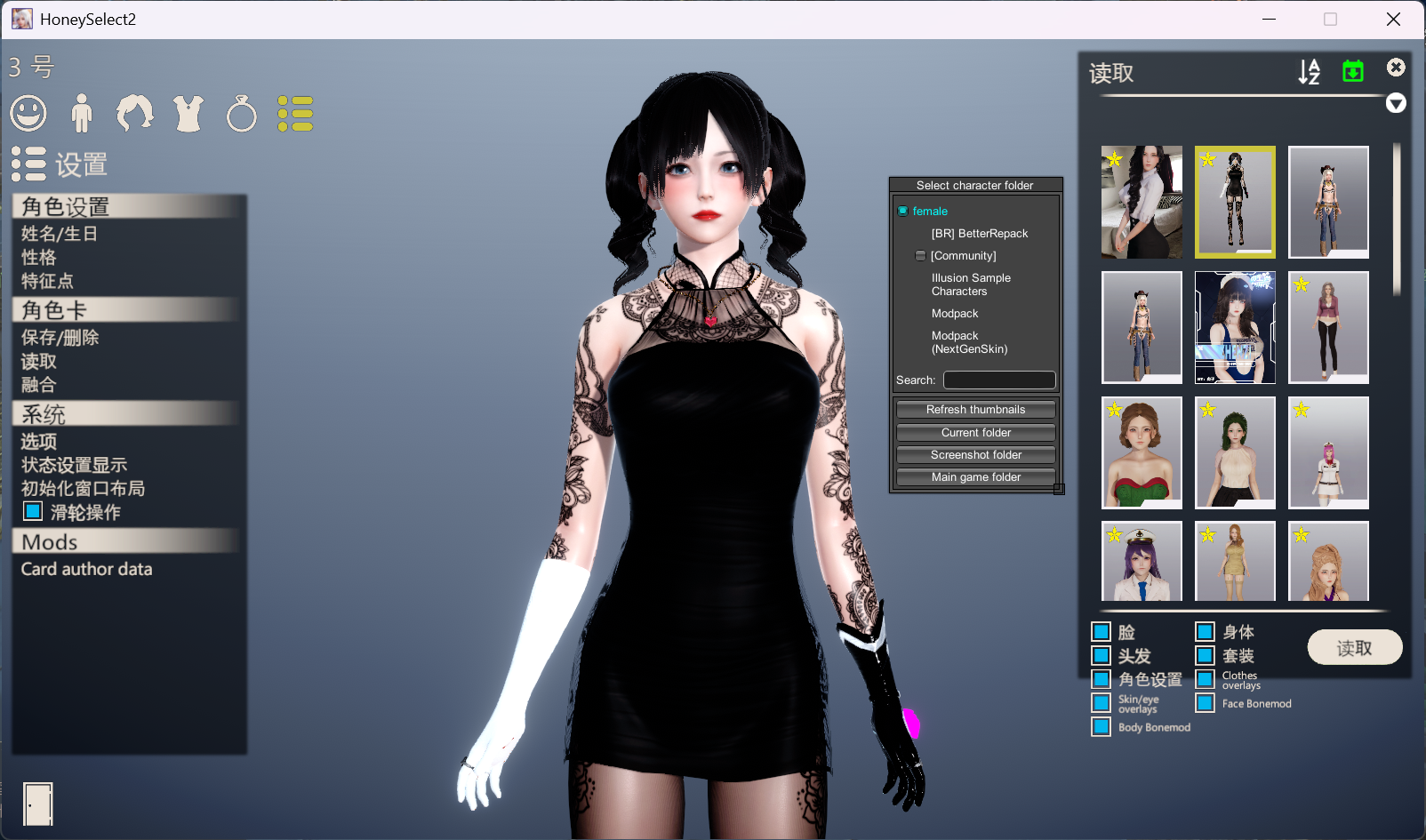Sort character cards with the A-Z icon
The image size is (1426, 840).
[x=1309, y=71]
